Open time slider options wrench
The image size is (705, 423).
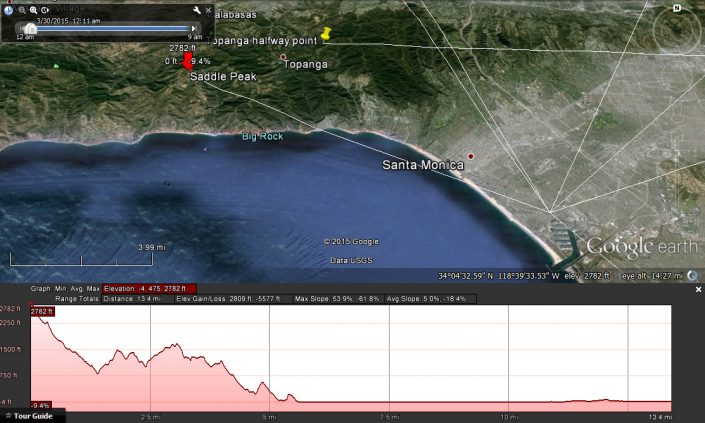196,10
